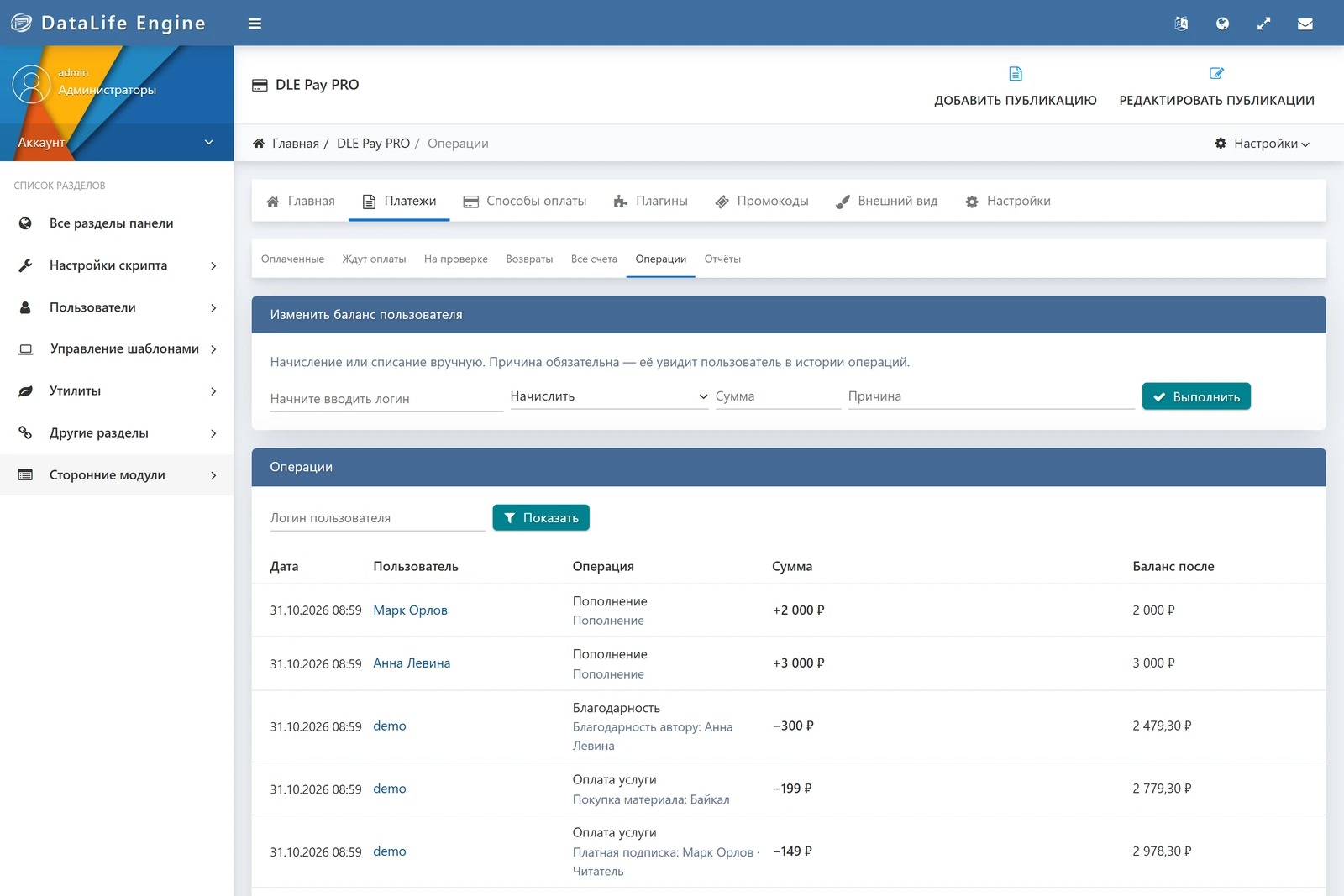Click the link icon for Другие разделы
Image resolution: width=1344 pixels, height=896 pixels.
25,433
